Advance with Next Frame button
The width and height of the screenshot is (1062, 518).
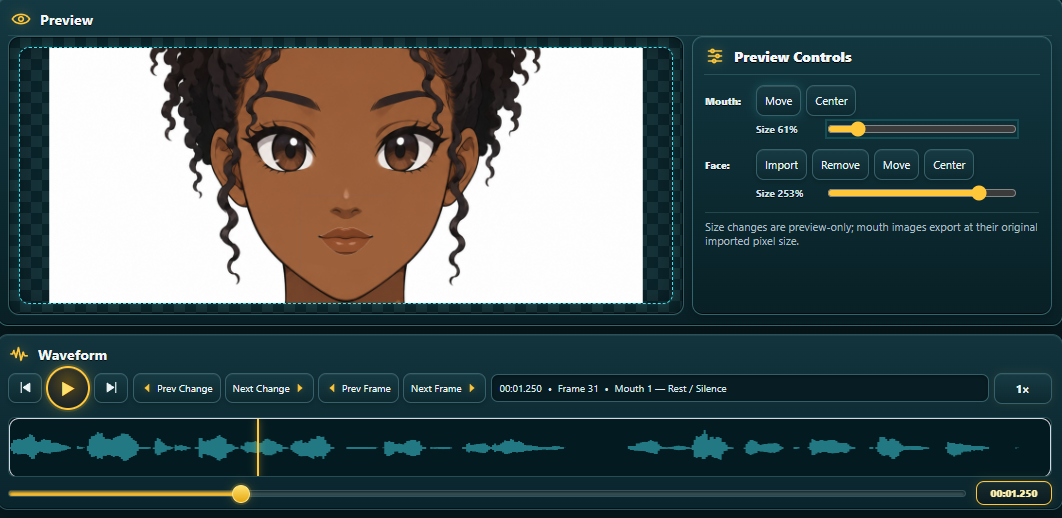(x=444, y=388)
